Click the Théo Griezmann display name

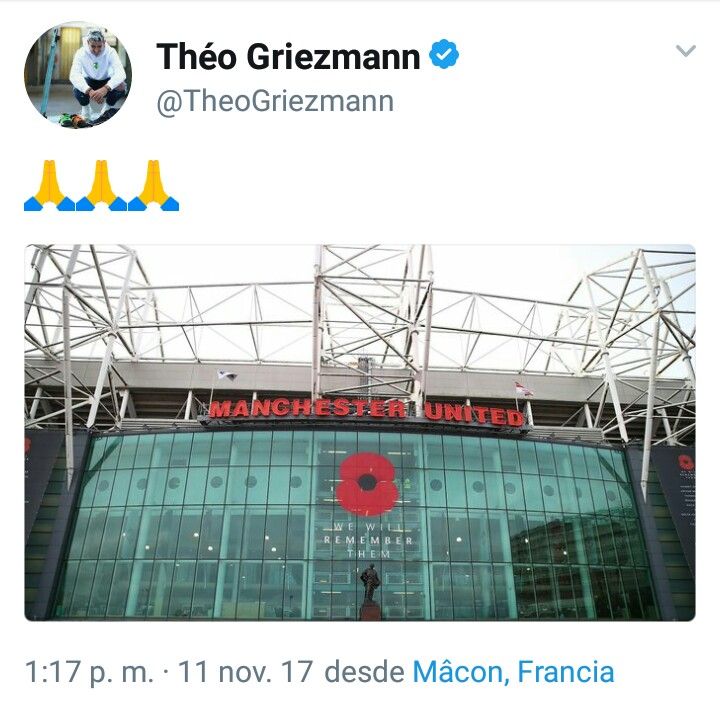(x=288, y=56)
